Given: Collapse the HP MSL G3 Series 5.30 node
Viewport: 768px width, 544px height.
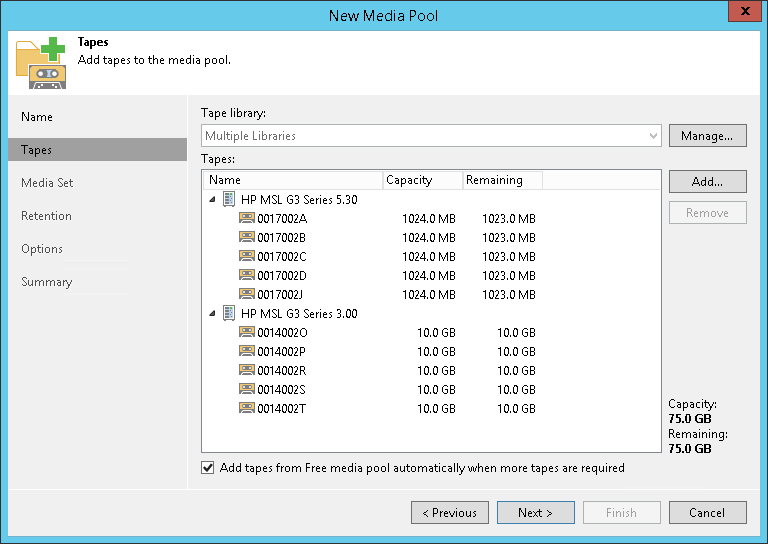Looking at the screenshot, I should coord(212,199).
